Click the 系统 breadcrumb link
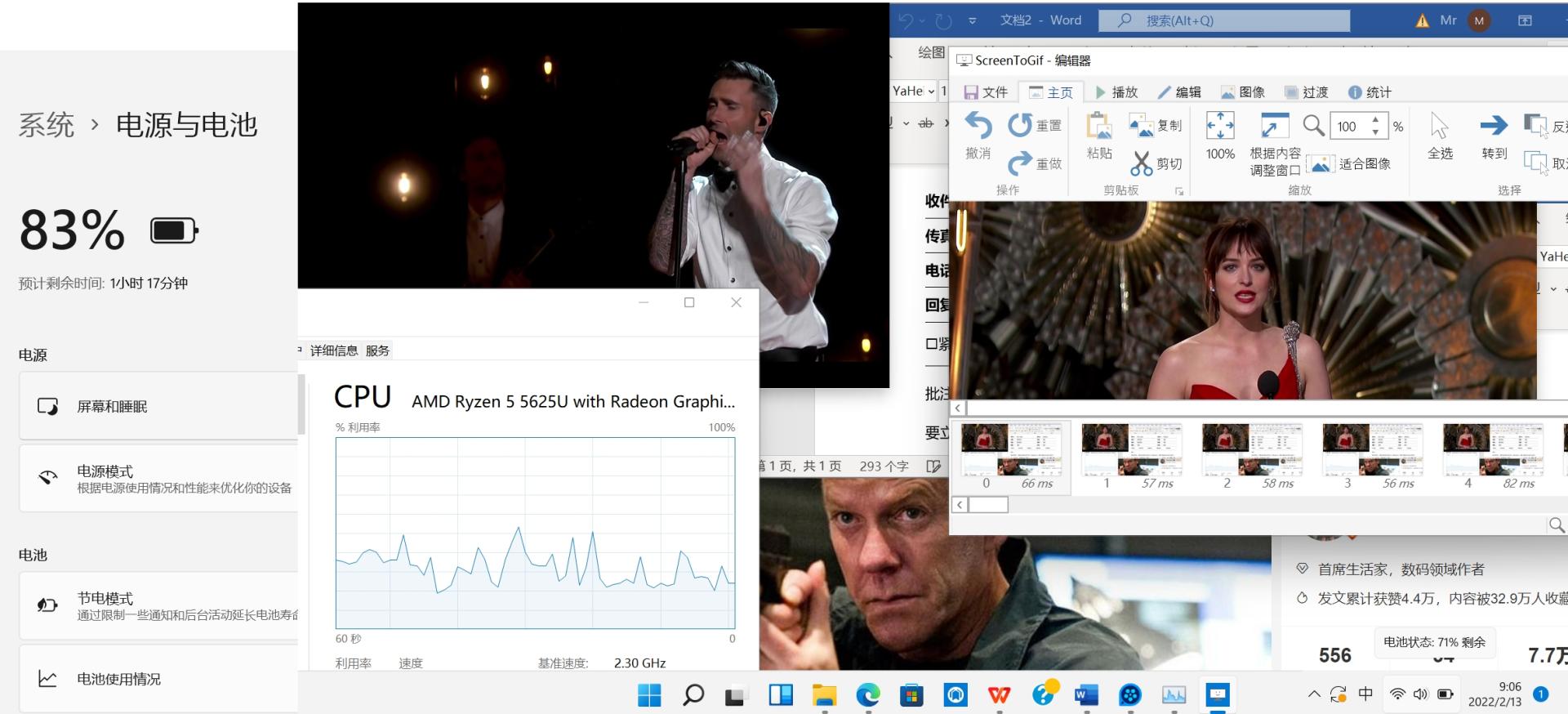 tap(47, 125)
